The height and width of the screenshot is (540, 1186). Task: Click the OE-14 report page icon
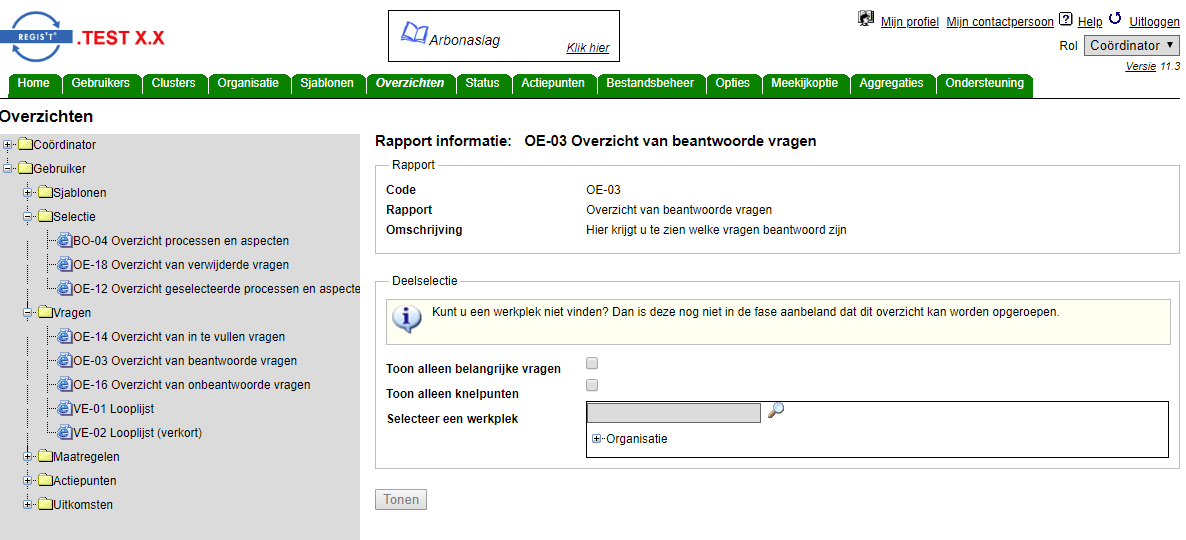[x=65, y=337]
